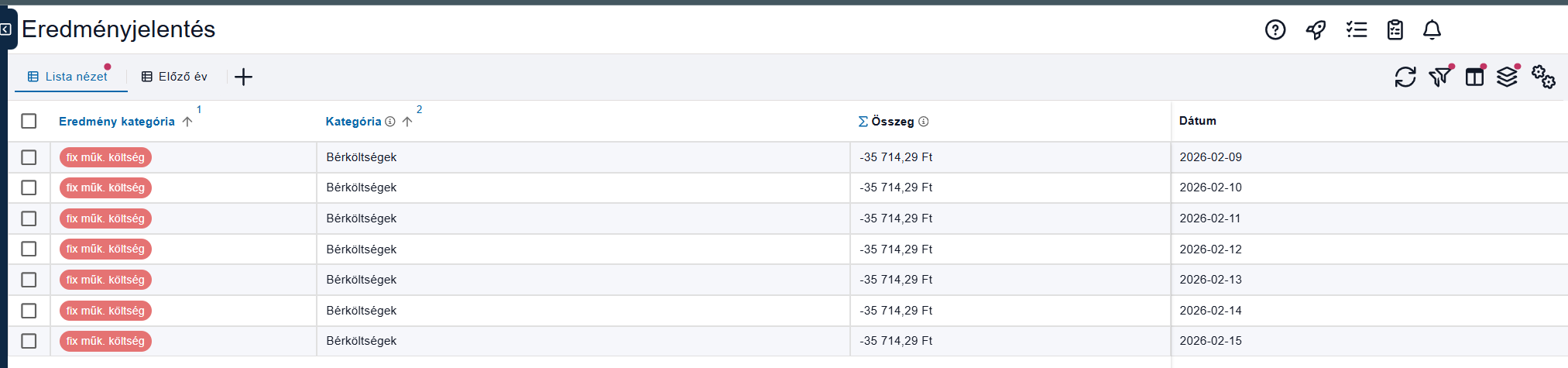Switch to the Előző év tab

[x=175, y=77]
